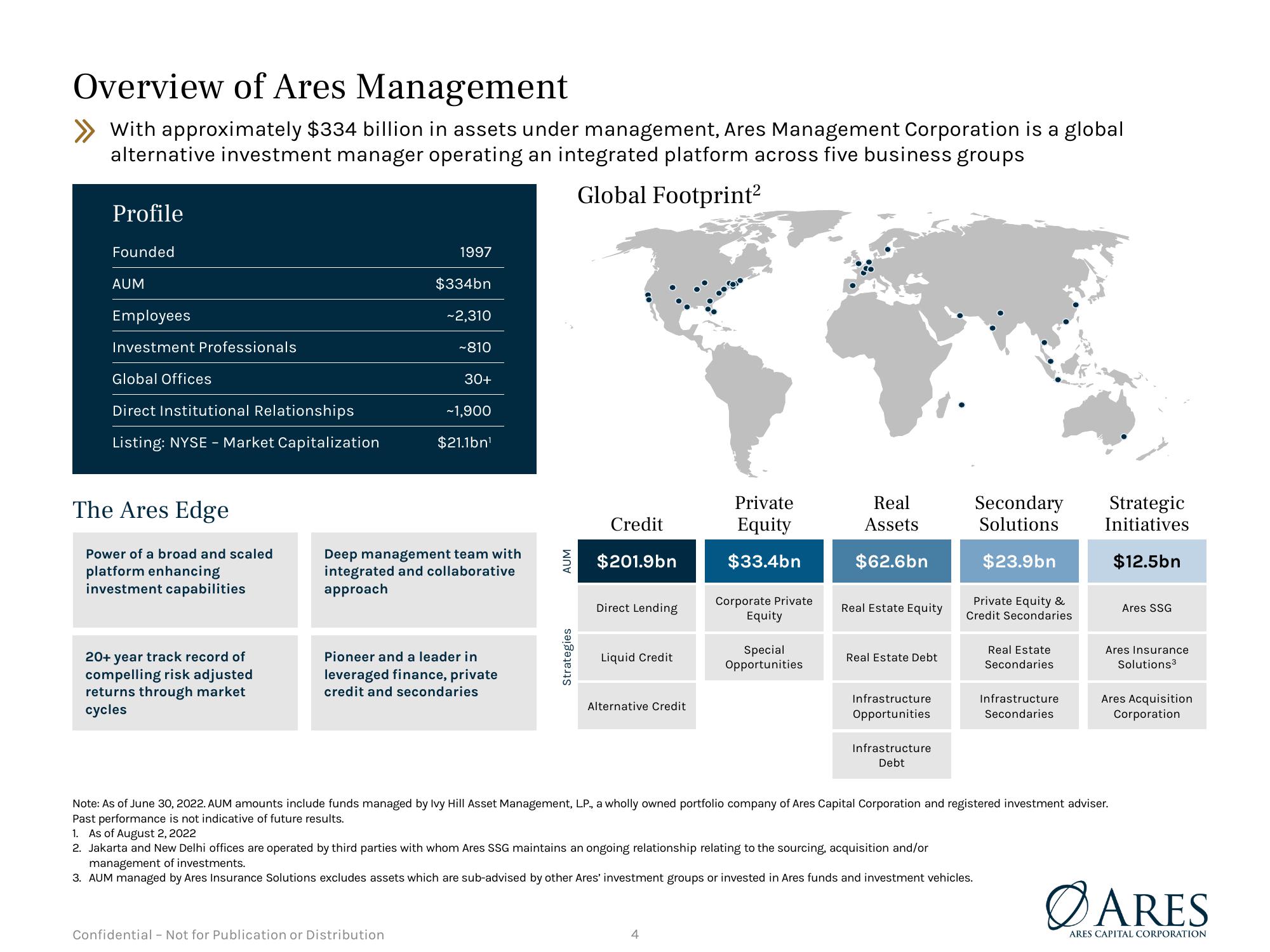The image size is (1270, 952).
Task: Click the 'Ares SSG' cell
Action: click(x=1147, y=608)
